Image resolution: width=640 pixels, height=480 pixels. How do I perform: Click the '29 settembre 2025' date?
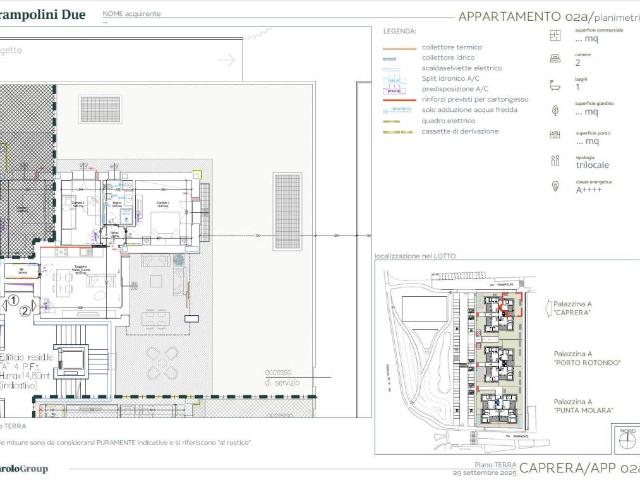point(484,472)
